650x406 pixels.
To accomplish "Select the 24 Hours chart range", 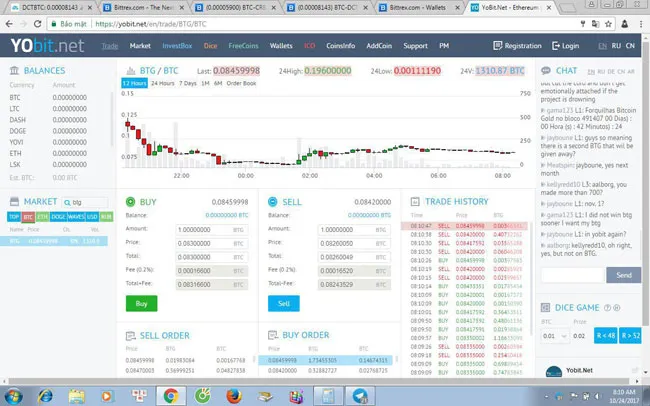I will click(162, 83).
